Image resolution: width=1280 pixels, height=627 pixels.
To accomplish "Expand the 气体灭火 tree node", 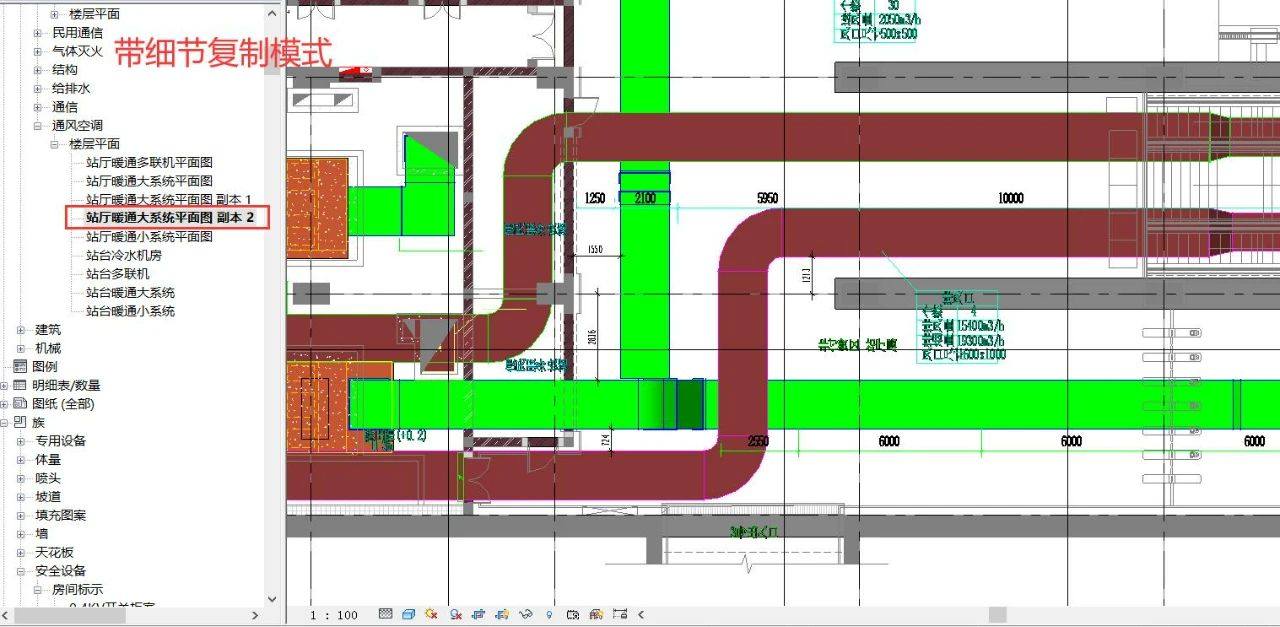I will [x=38, y=51].
